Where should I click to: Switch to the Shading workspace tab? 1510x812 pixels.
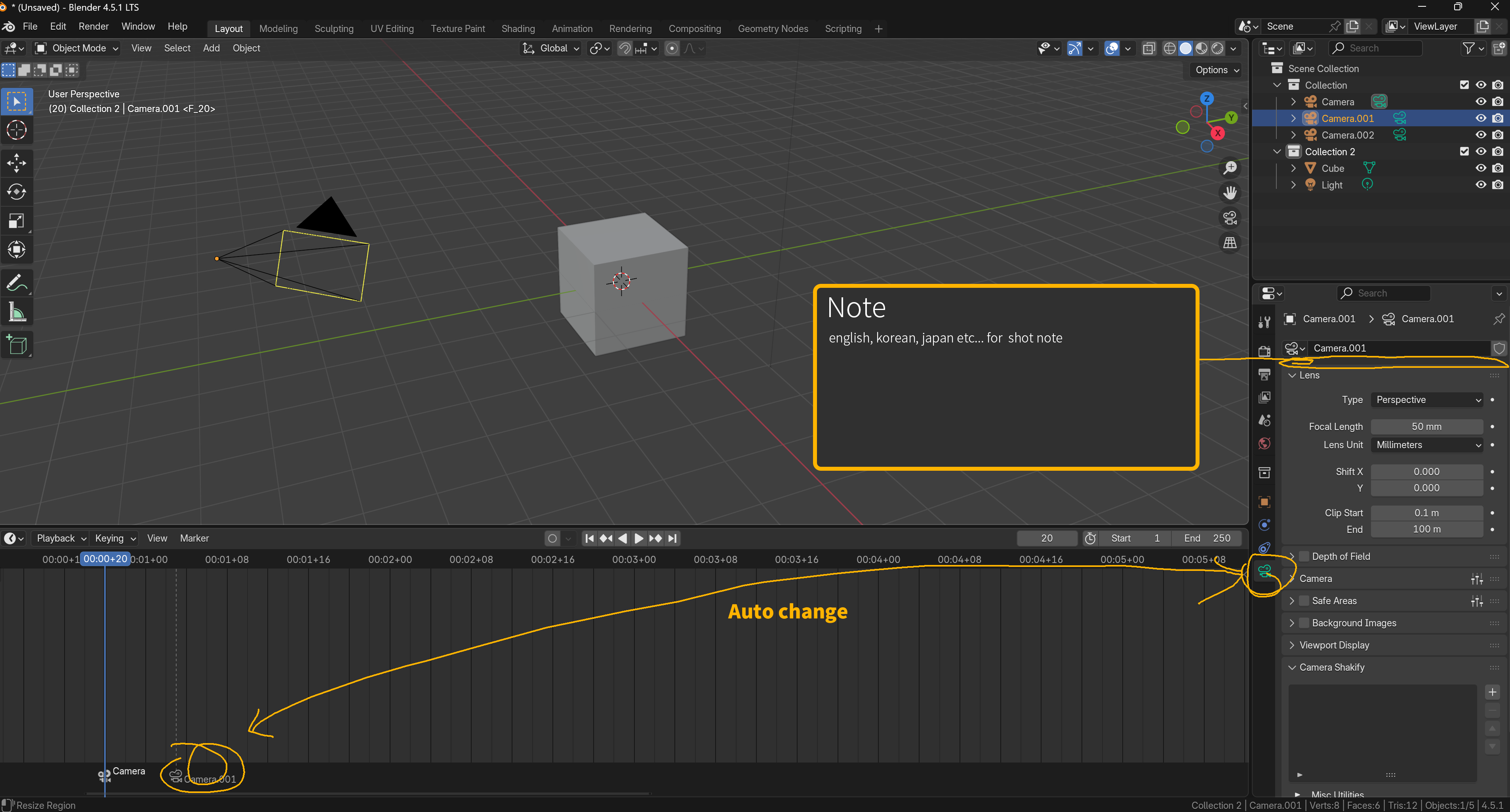(518, 29)
